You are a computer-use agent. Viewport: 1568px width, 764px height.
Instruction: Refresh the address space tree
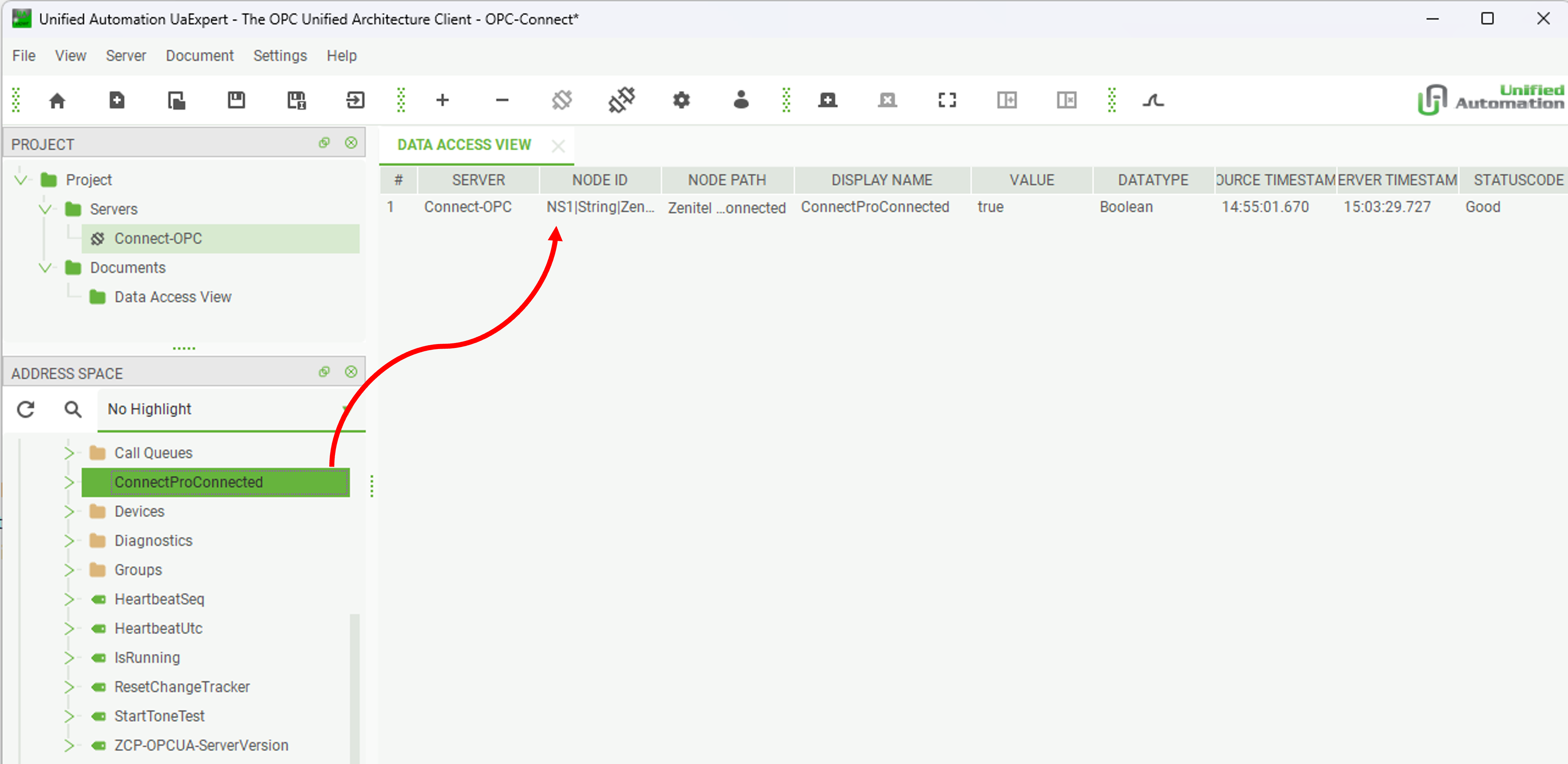pyautogui.click(x=26, y=409)
